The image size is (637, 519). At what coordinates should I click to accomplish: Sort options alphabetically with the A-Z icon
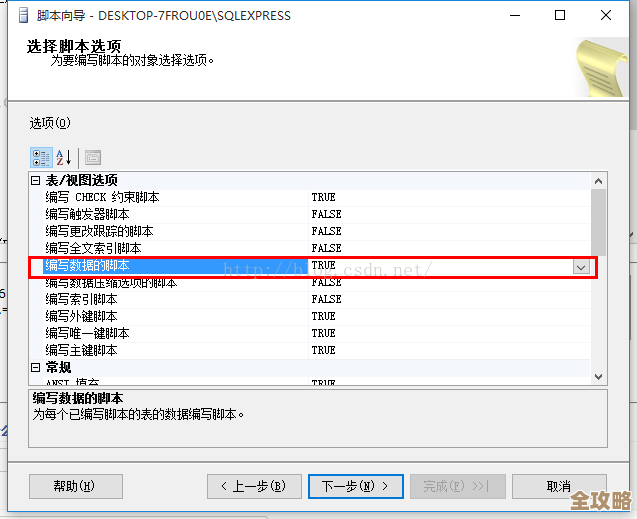pos(64,158)
